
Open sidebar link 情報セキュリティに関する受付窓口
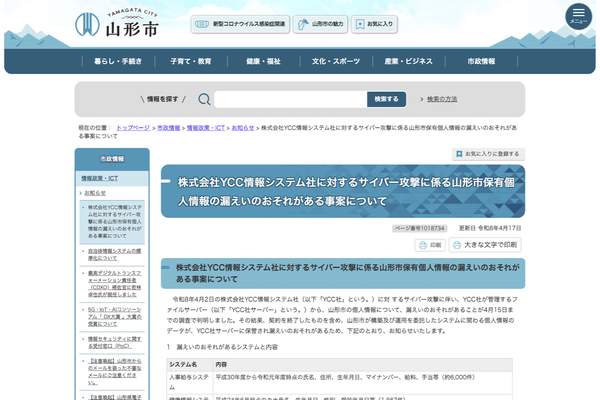tap(114, 342)
